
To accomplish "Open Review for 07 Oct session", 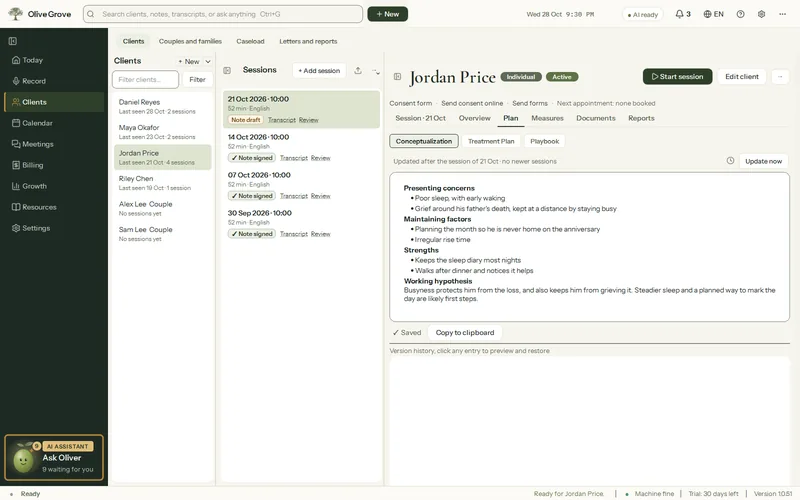I will coord(320,196).
